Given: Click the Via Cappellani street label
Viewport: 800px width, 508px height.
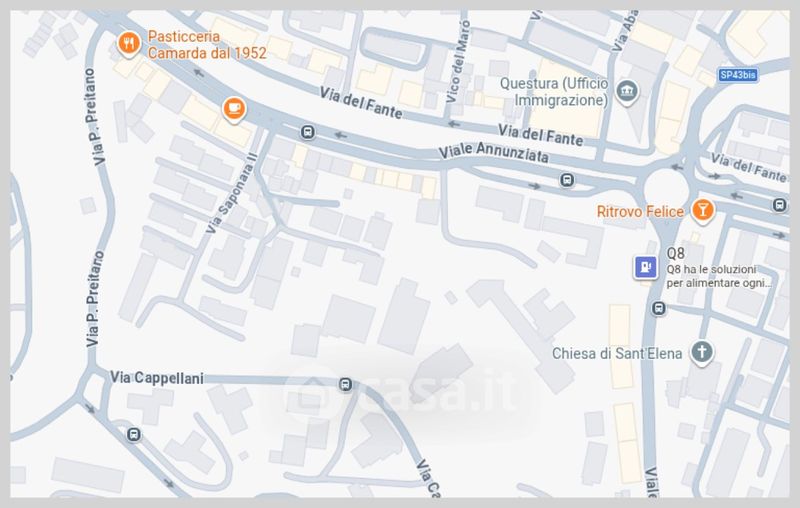Looking at the screenshot, I should tap(157, 378).
